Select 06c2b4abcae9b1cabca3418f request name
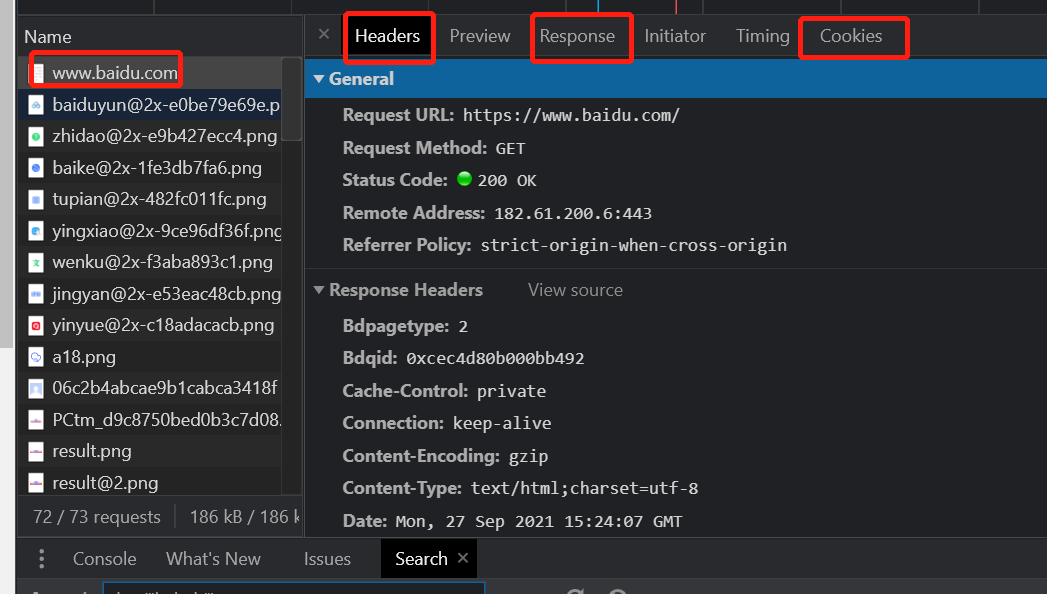The image size is (1047, 594). (x=164, y=388)
